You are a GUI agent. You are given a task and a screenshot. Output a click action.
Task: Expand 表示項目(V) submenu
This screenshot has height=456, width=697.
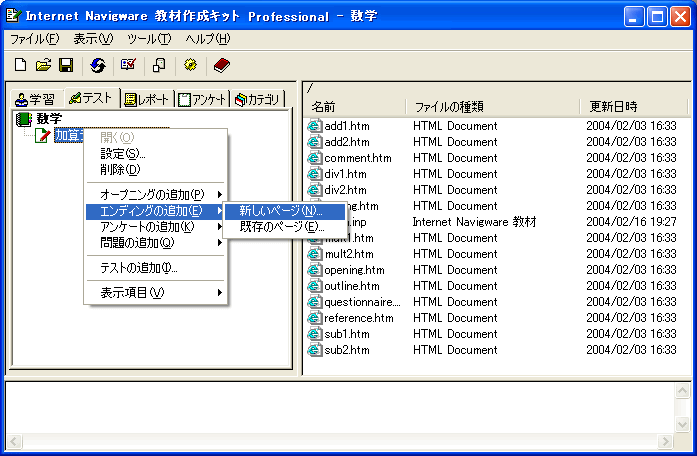[156, 292]
